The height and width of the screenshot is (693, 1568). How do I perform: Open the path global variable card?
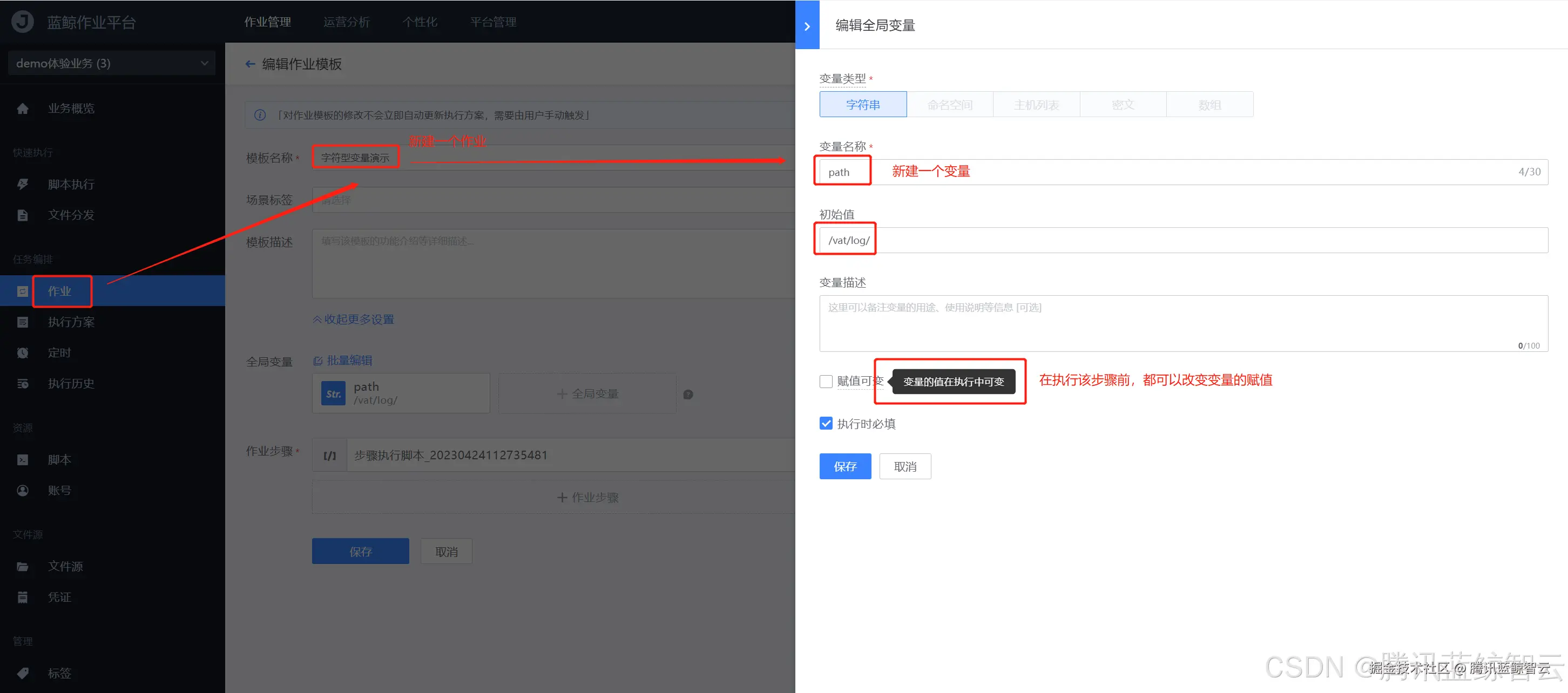tap(401, 393)
